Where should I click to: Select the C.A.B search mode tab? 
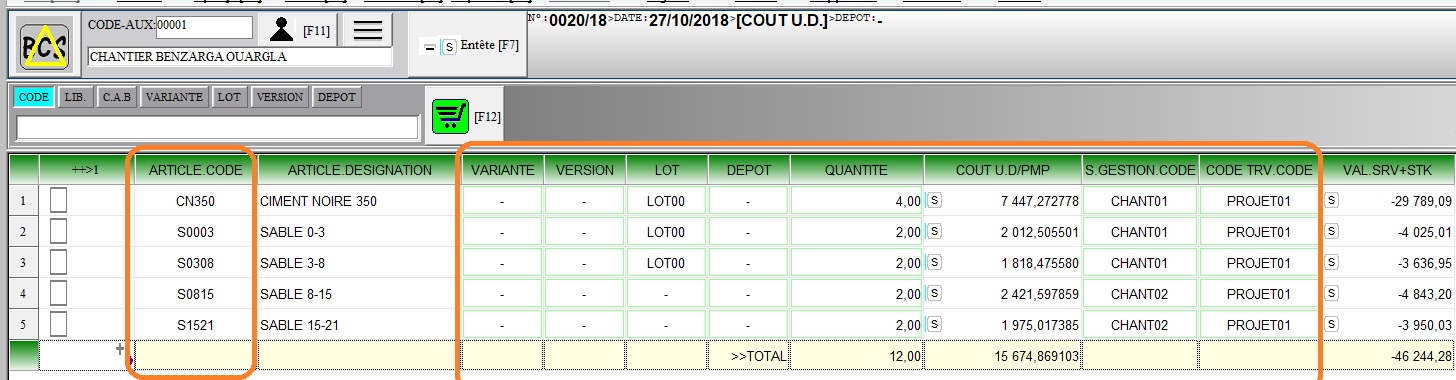point(117,97)
